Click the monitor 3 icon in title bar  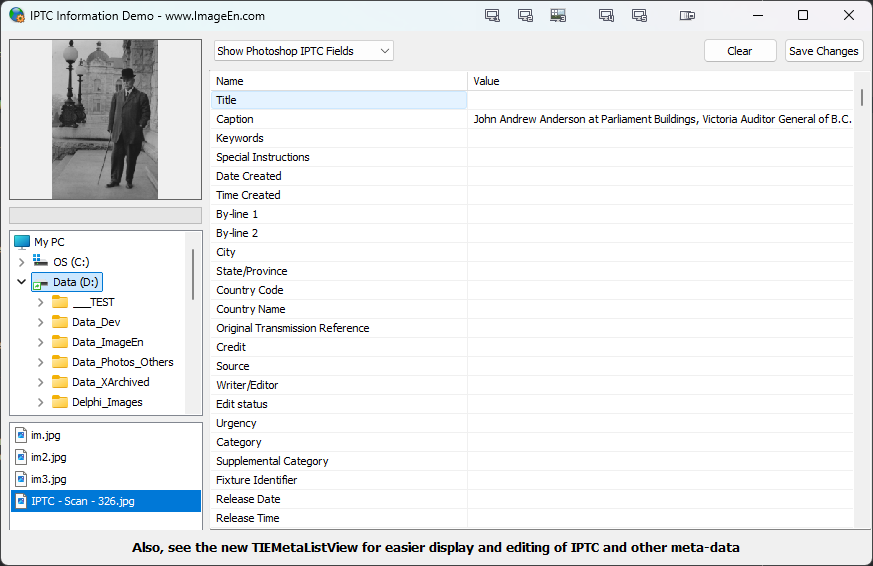pos(558,15)
